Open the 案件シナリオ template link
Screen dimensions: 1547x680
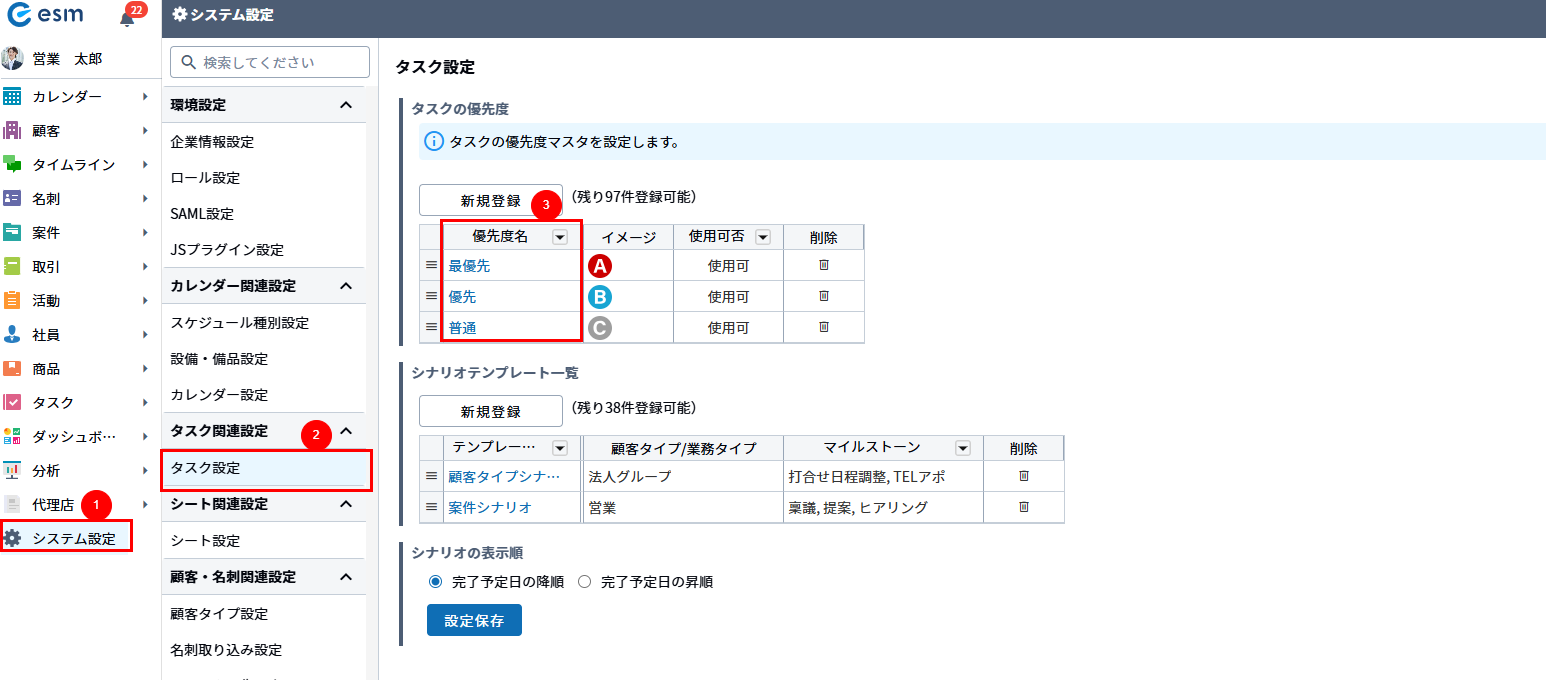coord(490,508)
